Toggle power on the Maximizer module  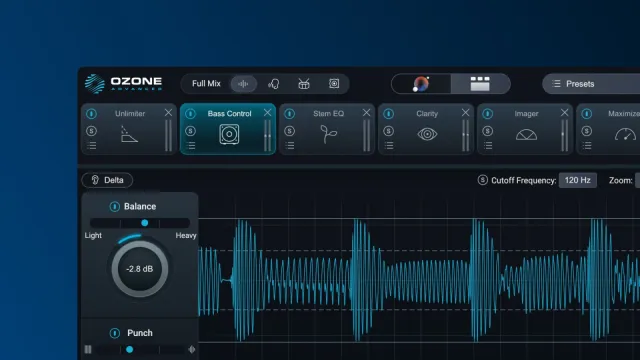[587, 113]
